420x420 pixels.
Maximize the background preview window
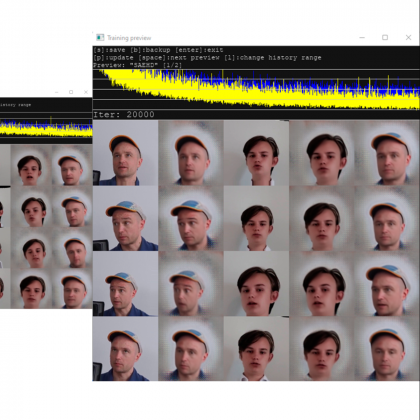(x=71, y=92)
